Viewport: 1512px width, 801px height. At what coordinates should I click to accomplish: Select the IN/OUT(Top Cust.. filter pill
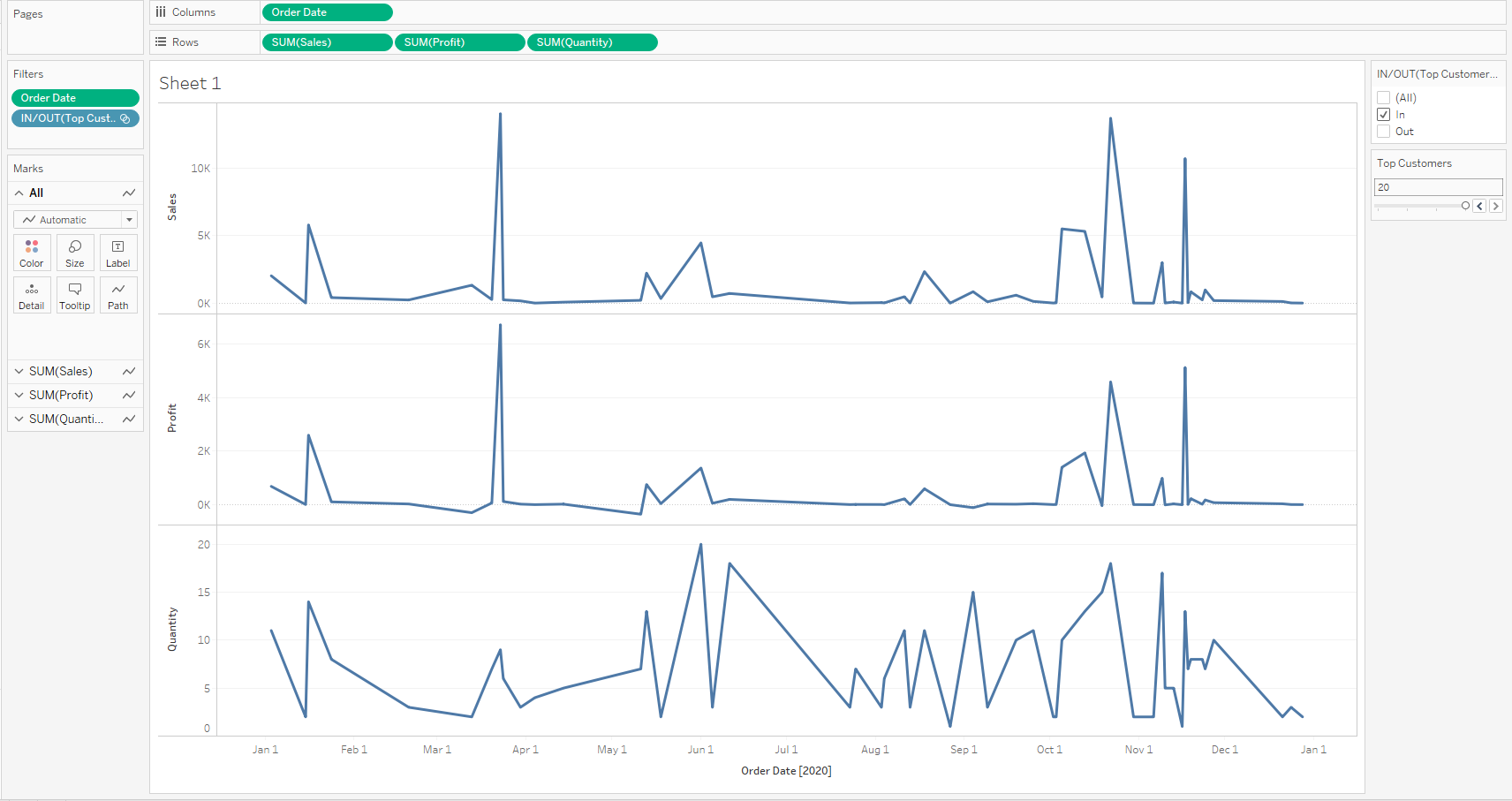[x=75, y=118]
